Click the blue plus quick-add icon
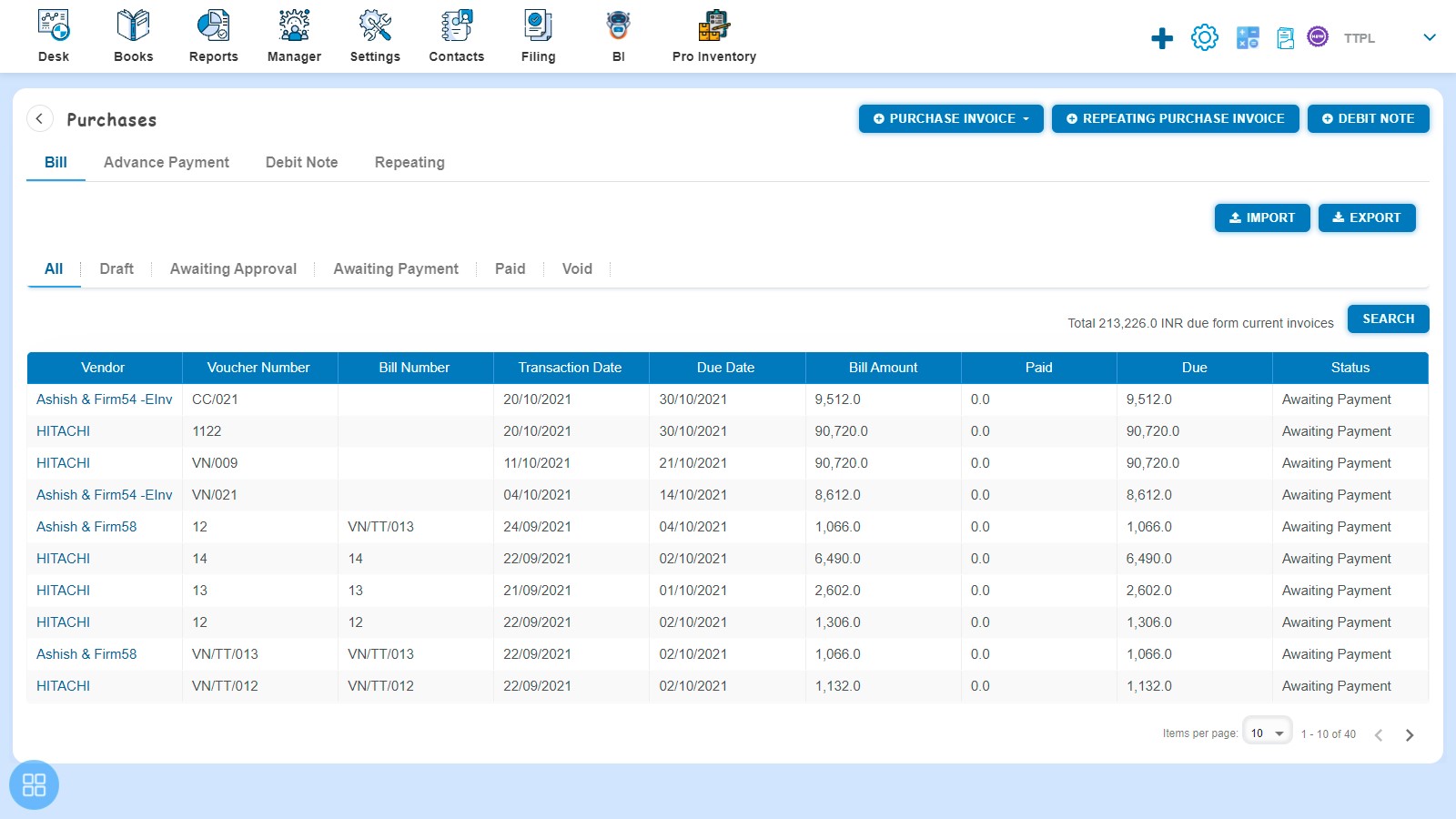 click(1162, 38)
